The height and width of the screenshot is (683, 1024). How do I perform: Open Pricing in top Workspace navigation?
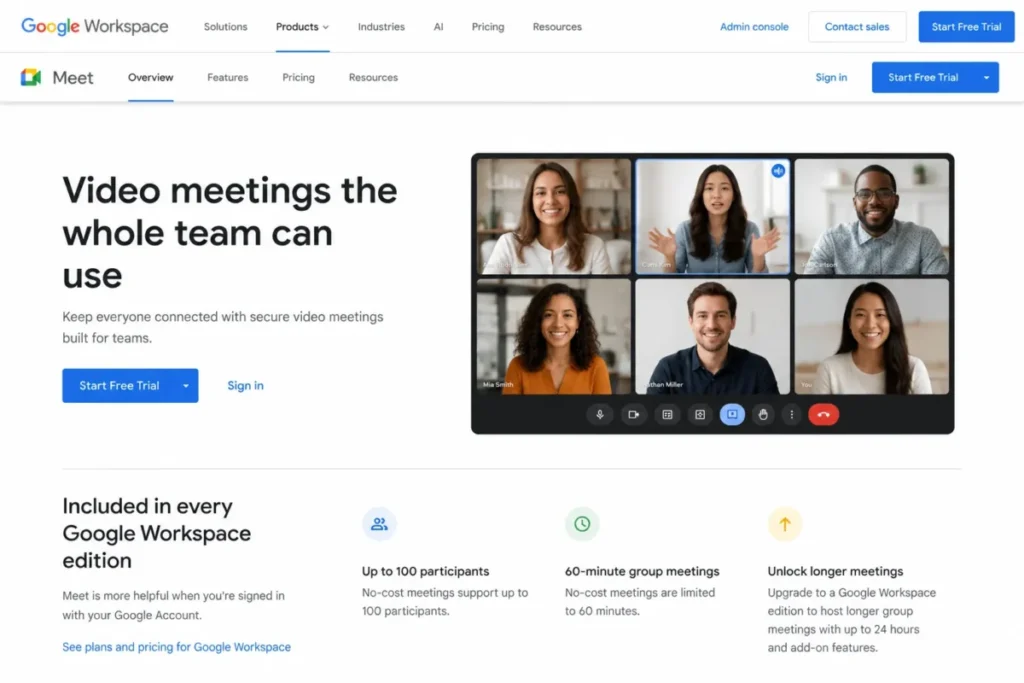(488, 27)
